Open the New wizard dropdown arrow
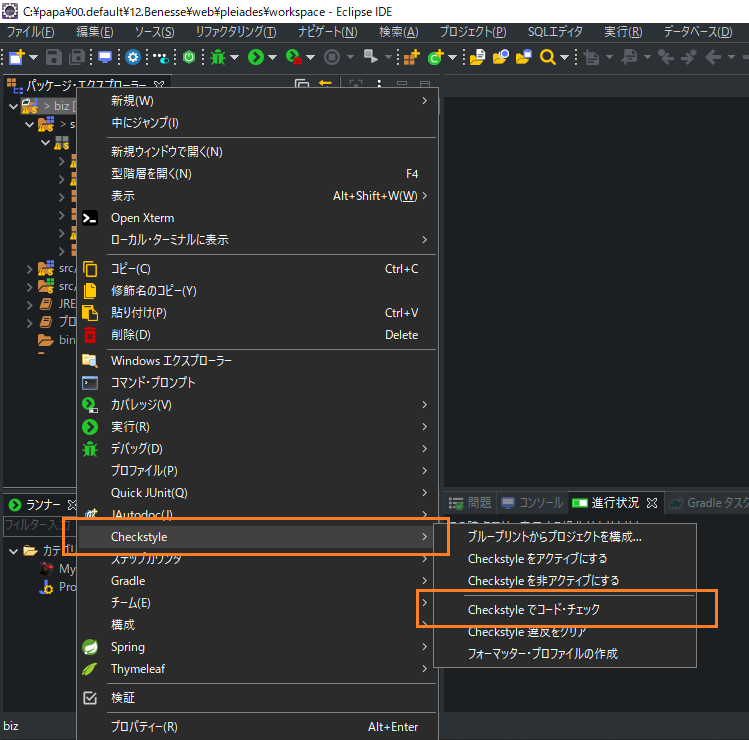 (x=33, y=57)
